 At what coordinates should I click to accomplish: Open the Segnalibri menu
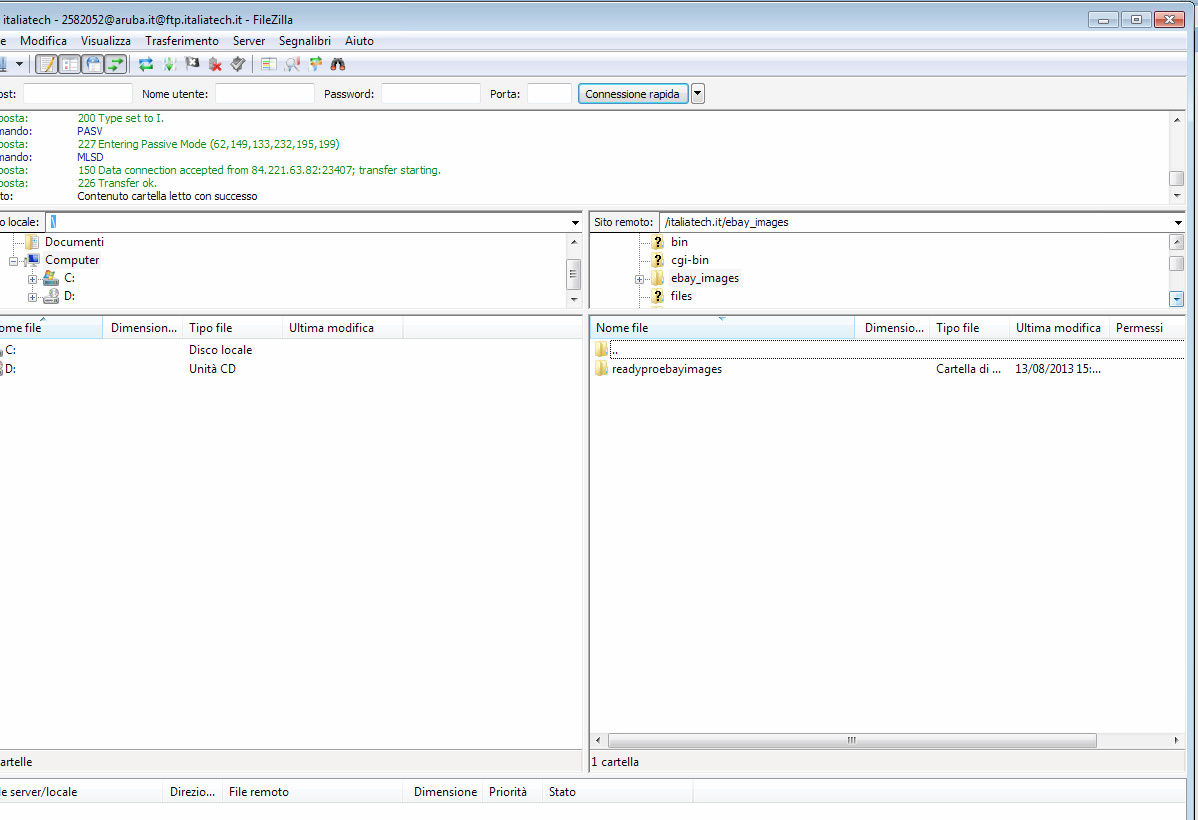(305, 41)
